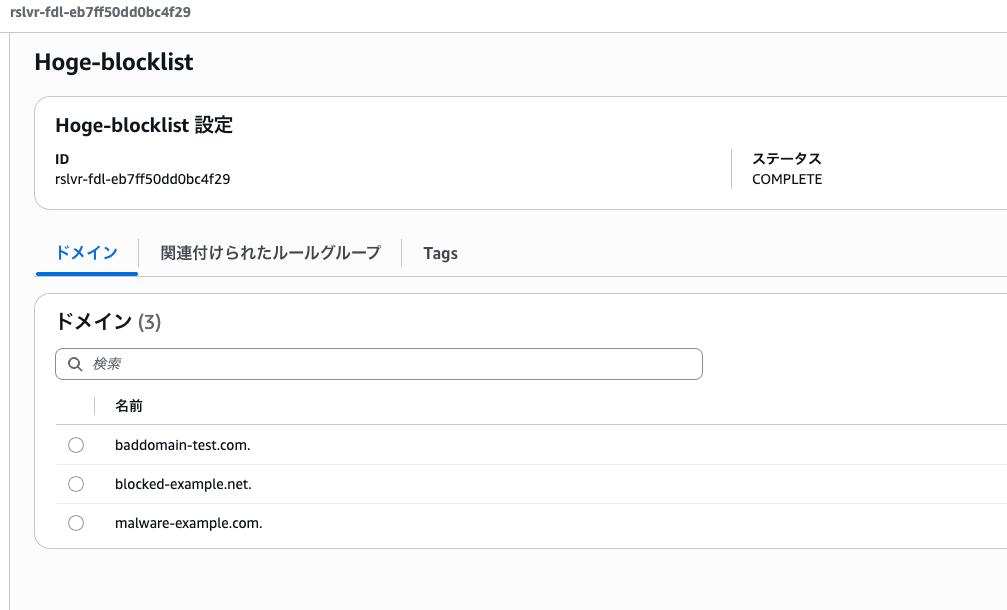Screen dimensions: 1007x610
Task: Click the COMPLETE status value
Action: (x=787, y=179)
